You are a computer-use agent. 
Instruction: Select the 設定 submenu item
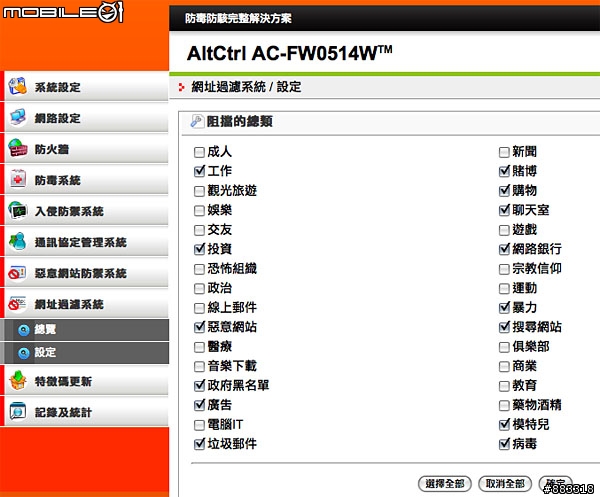click(x=86, y=353)
